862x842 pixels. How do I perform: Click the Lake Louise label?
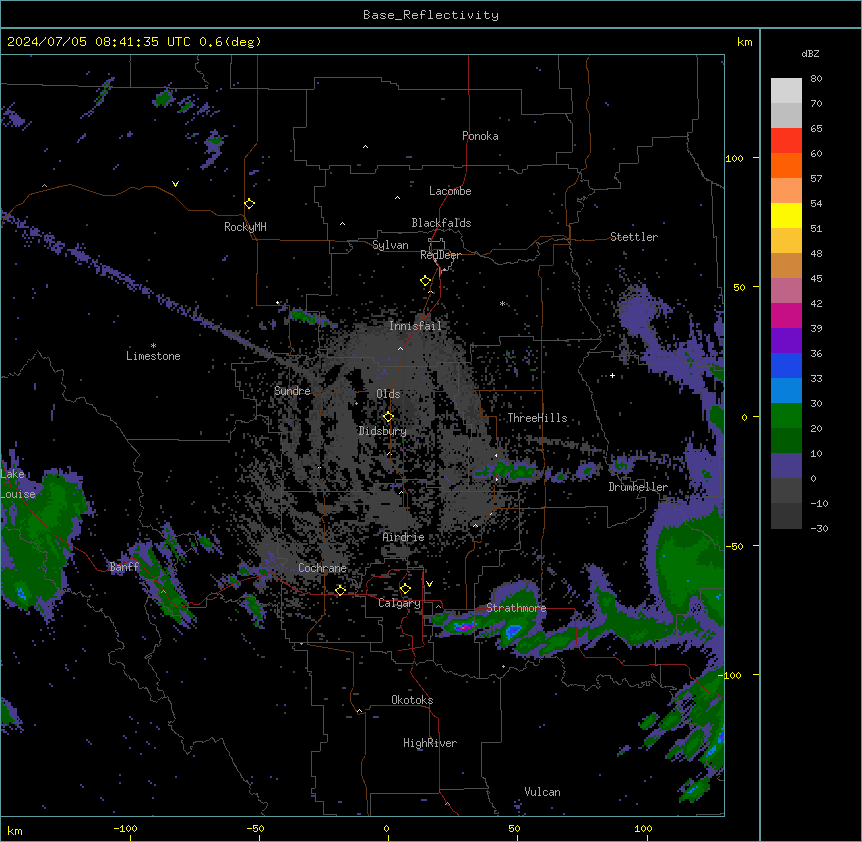point(18,484)
